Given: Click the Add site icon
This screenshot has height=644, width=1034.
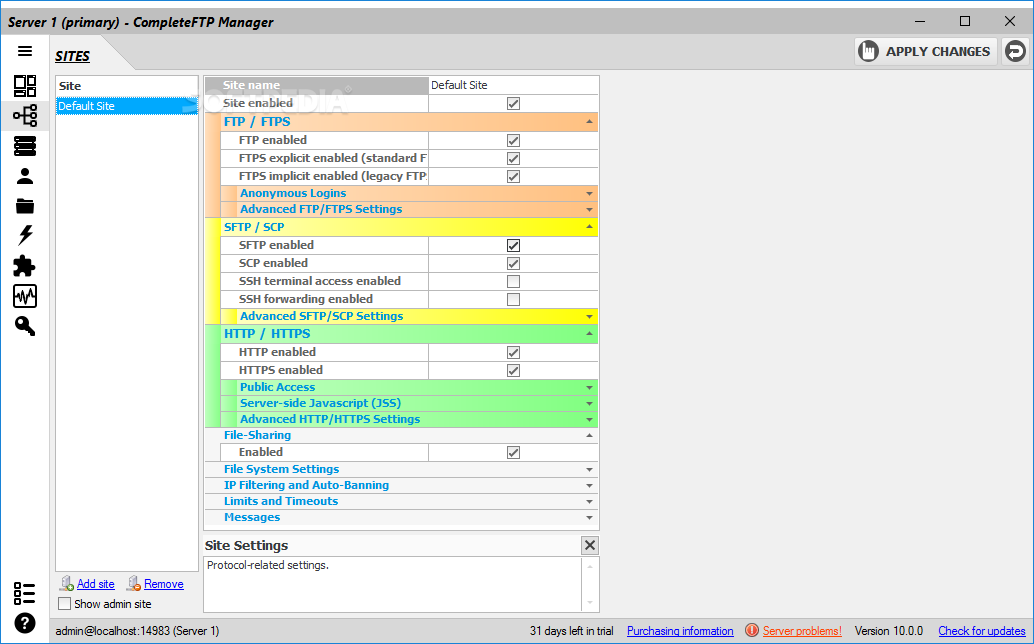Looking at the screenshot, I should tap(67, 583).
